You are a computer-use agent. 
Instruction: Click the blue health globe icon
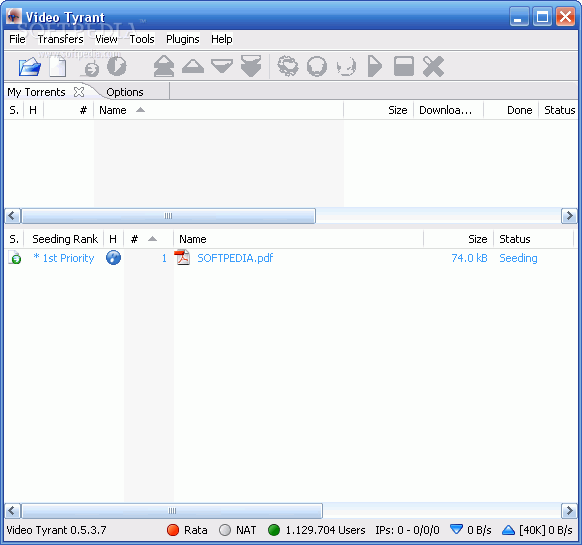coord(113,258)
